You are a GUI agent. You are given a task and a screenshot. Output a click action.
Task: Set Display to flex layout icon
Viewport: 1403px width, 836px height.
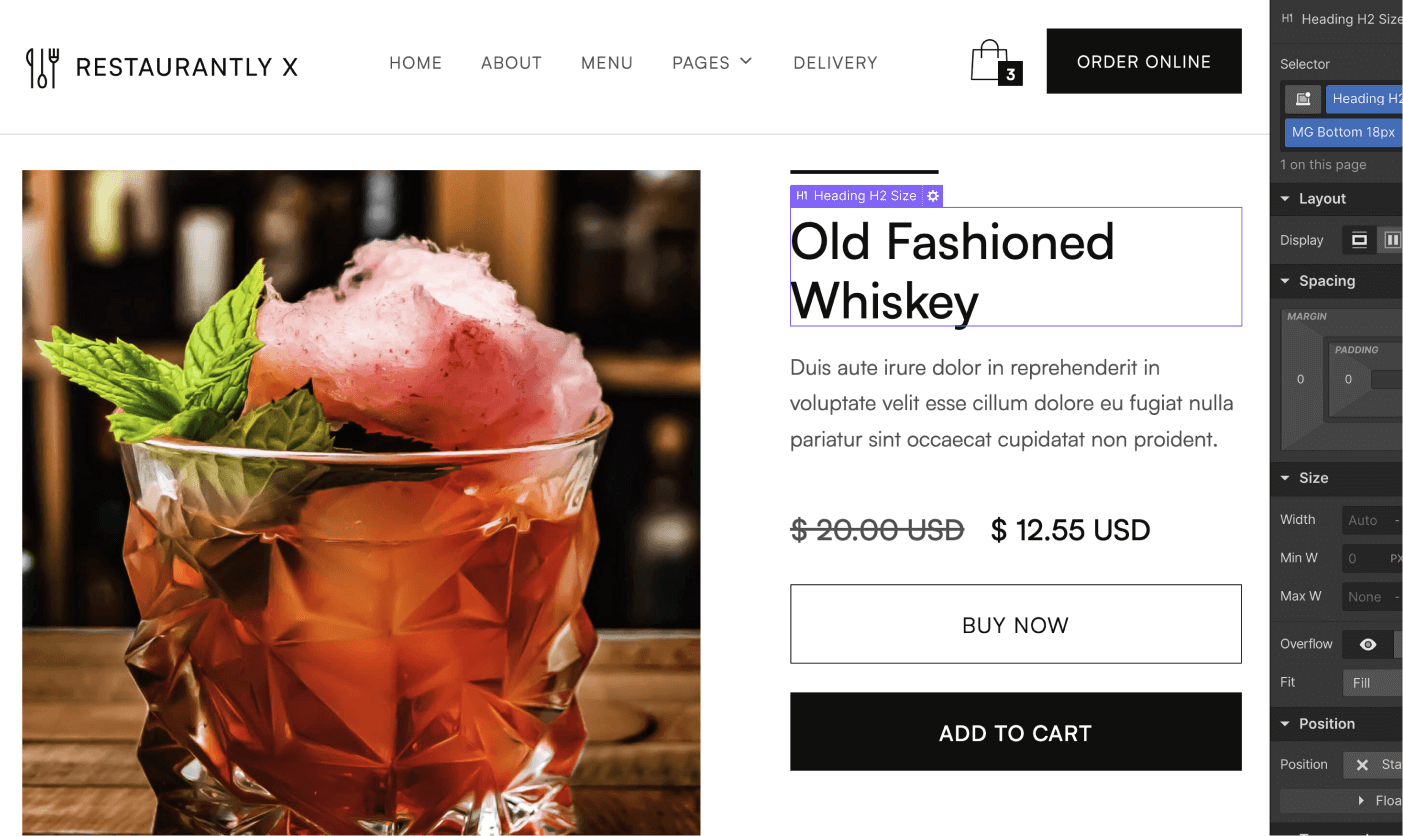click(x=1390, y=240)
